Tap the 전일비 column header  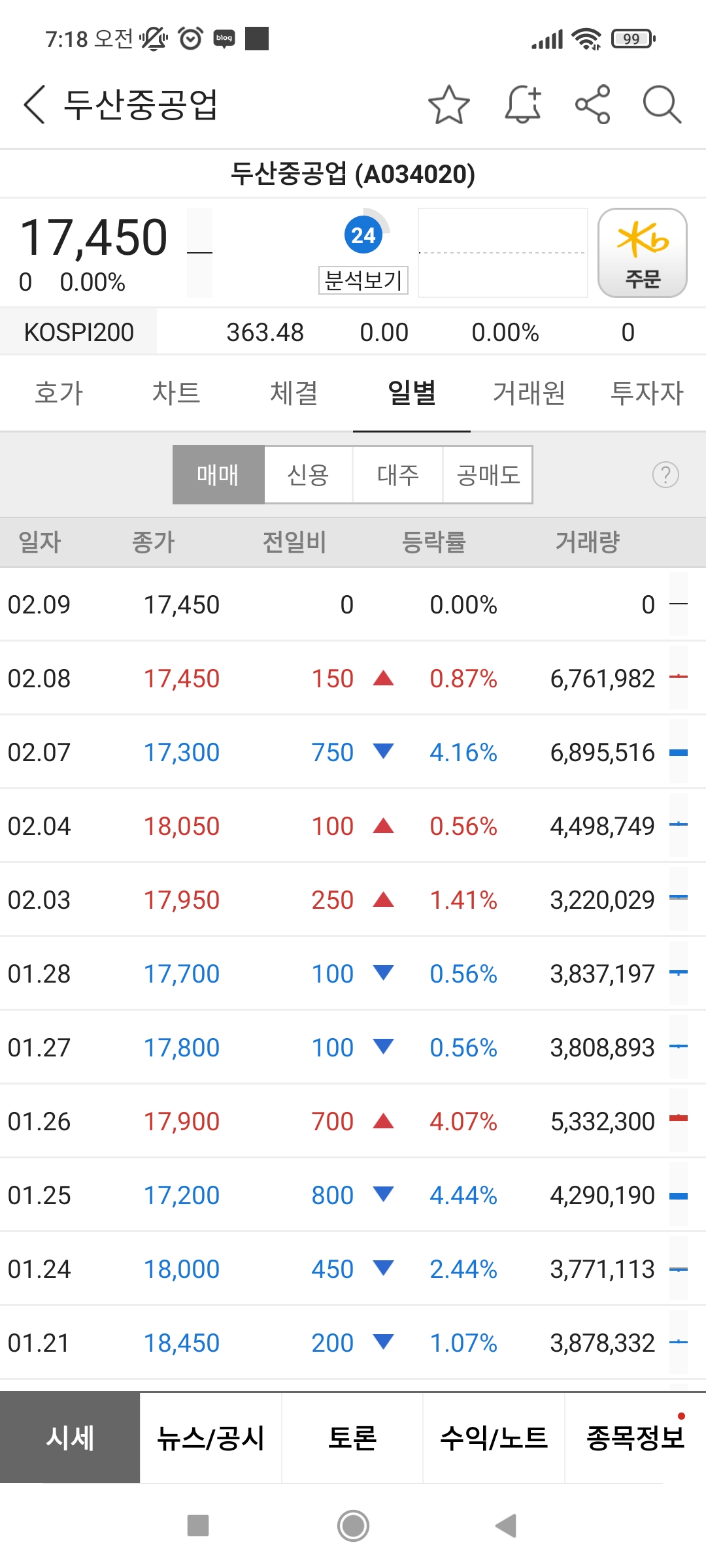coord(294,542)
